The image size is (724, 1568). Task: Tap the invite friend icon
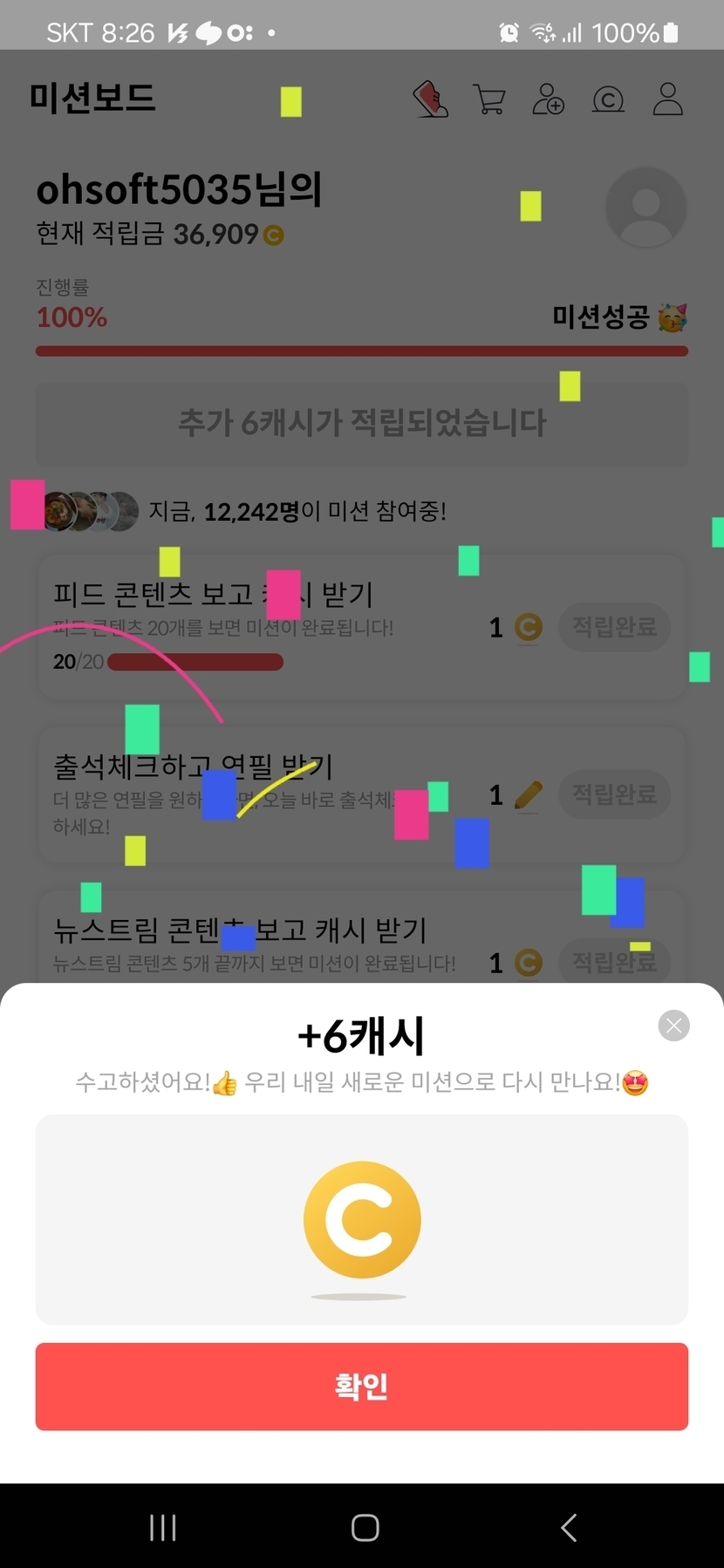tap(549, 99)
